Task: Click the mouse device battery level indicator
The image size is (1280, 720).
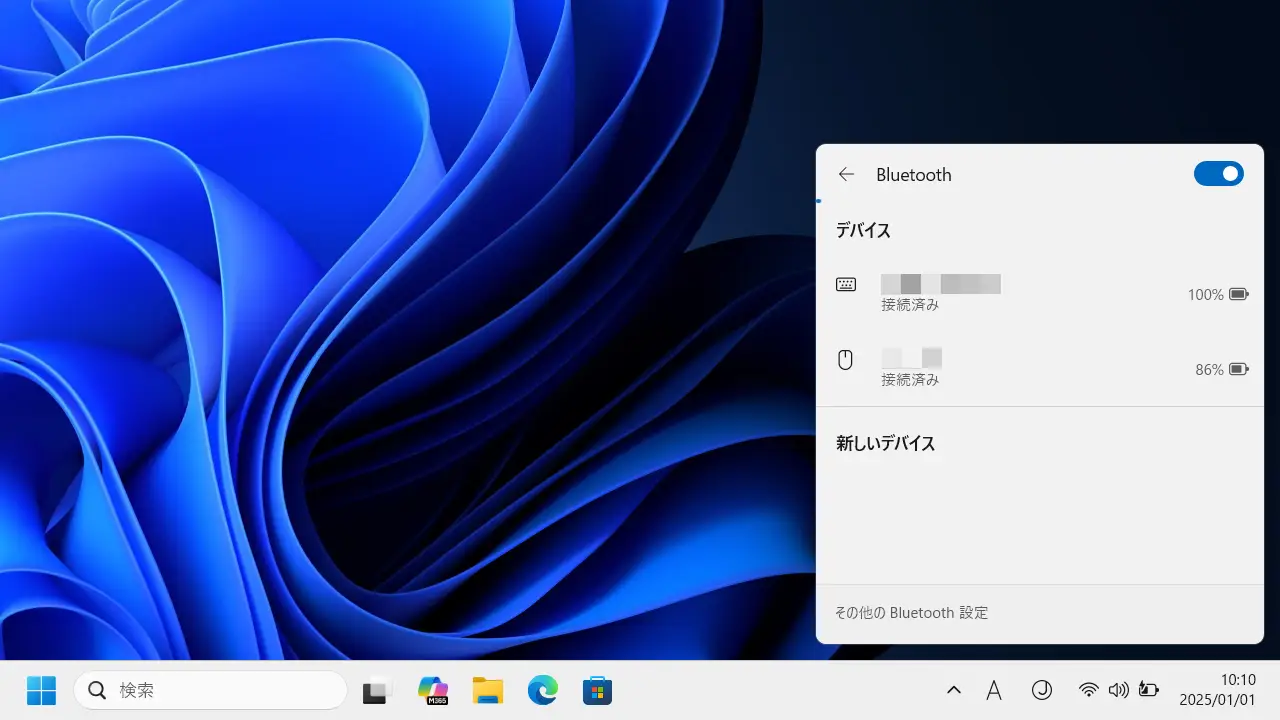Action: coord(1222,369)
